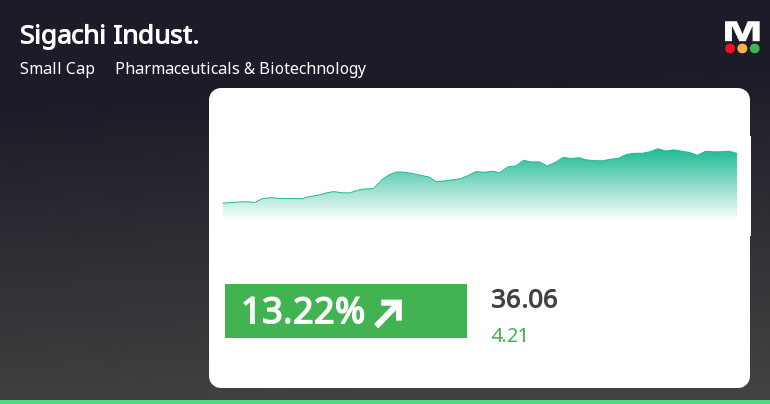The height and width of the screenshot is (404, 770).
Task: Click the bump in the chart's middle
Action: coord(400,173)
